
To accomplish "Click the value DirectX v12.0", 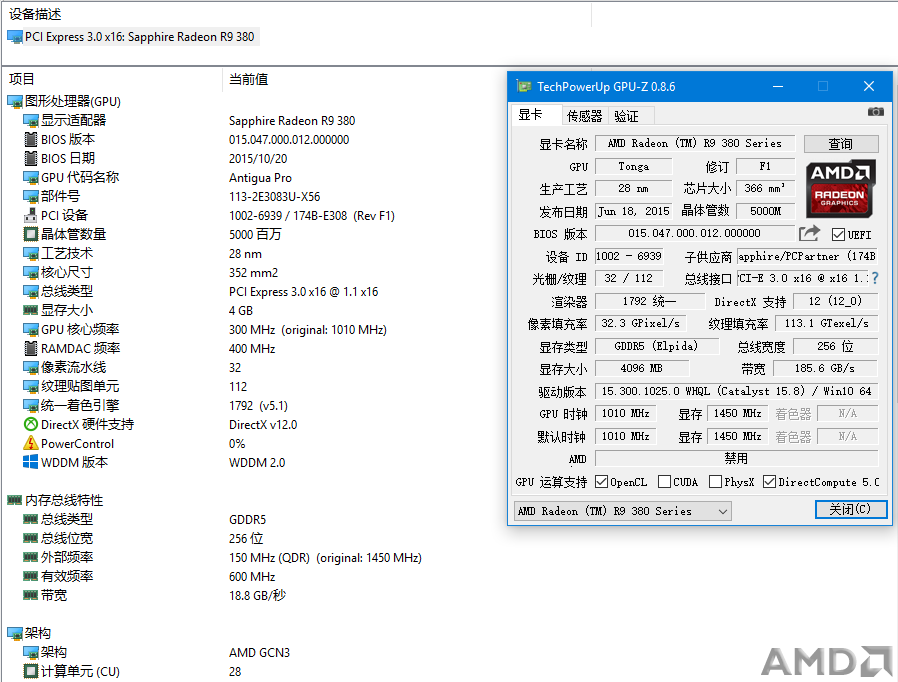I will click(263, 424).
